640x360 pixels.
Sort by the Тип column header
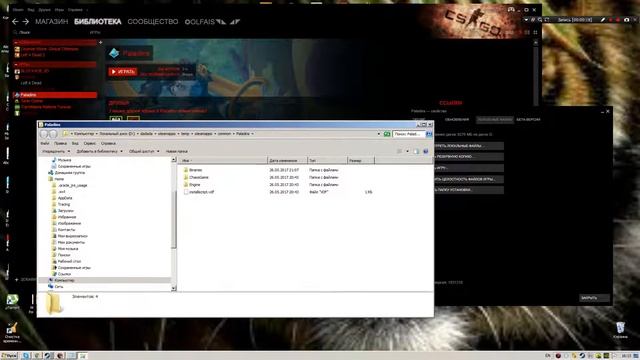click(327, 160)
